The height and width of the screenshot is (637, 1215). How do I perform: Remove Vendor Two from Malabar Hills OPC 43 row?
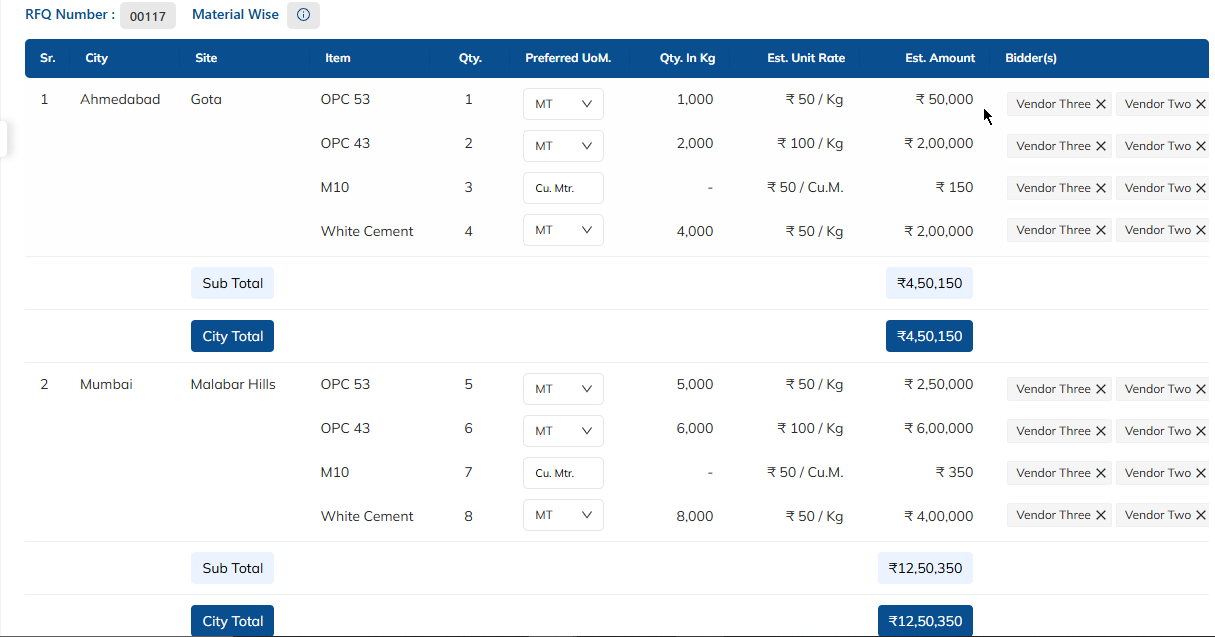pos(1201,431)
